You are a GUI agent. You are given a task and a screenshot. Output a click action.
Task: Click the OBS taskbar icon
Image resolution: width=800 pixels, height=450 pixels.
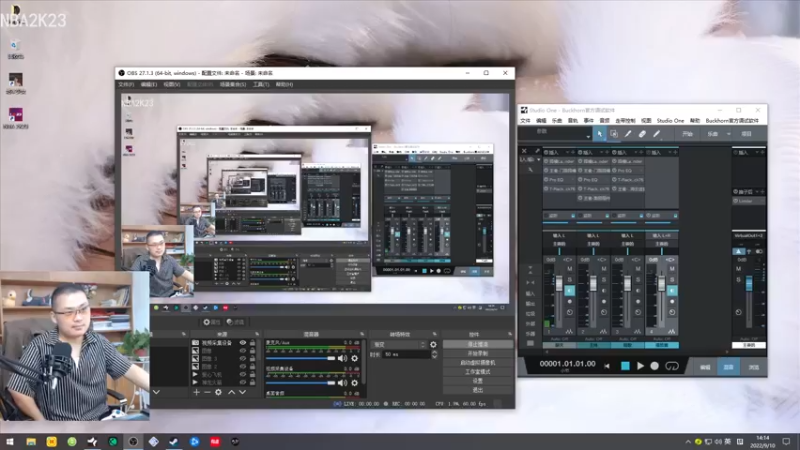tap(133, 441)
